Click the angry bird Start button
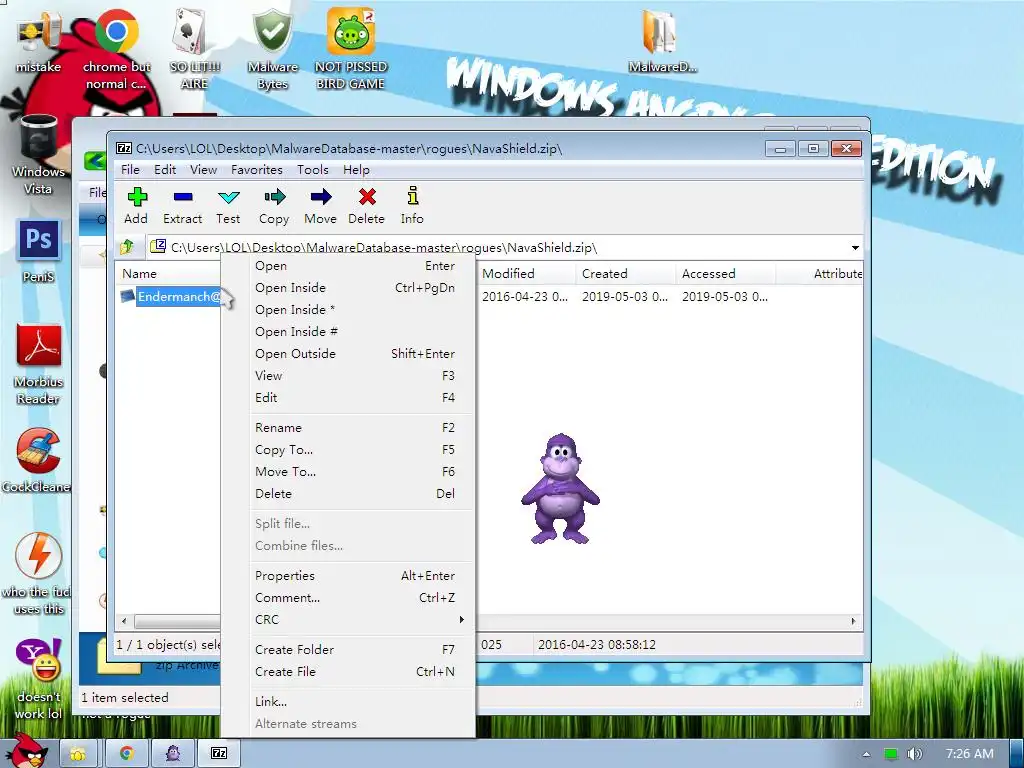1024x768 pixels. (x=26, y=751)
